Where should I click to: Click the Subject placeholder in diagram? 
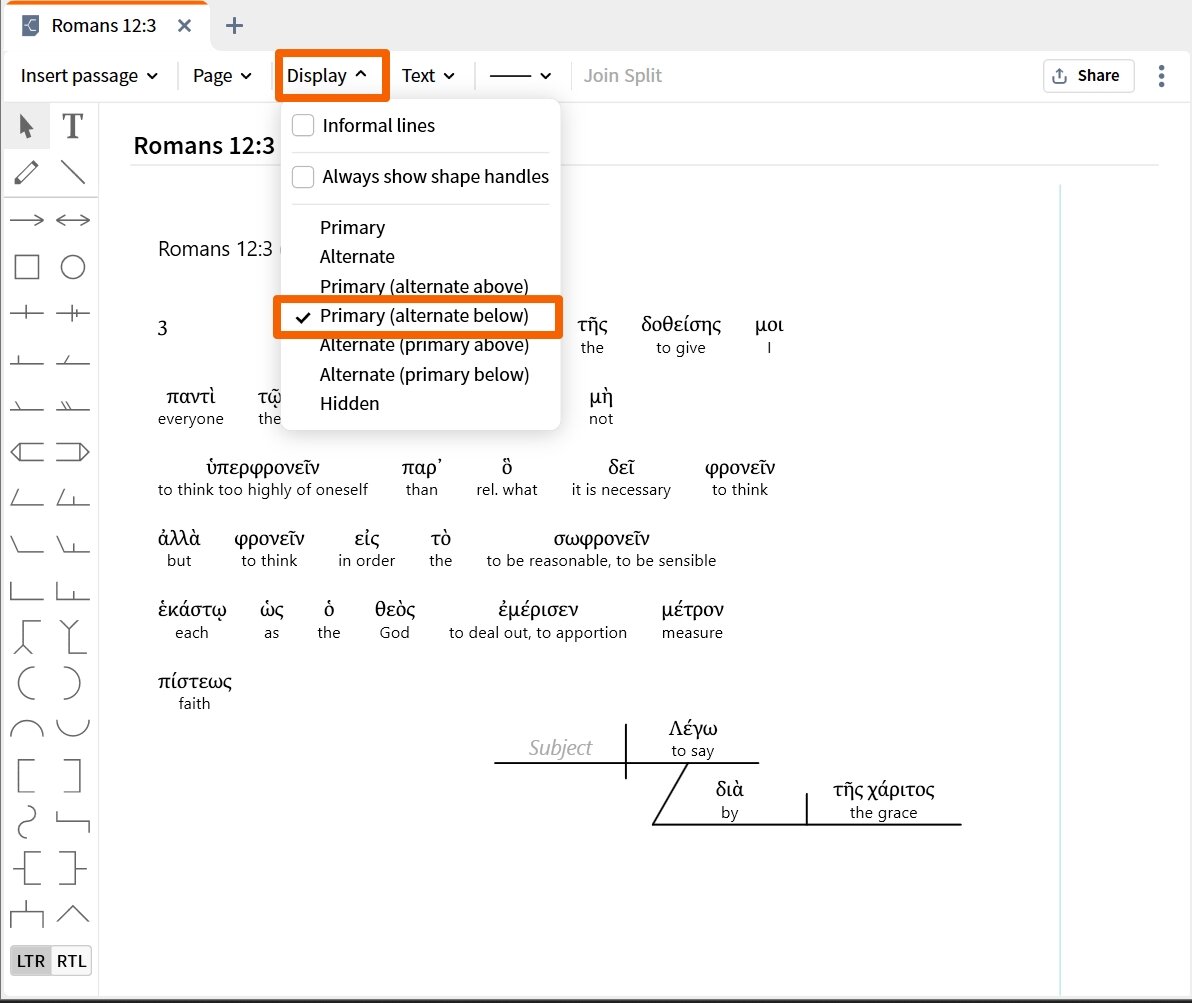tap(560, 747)
